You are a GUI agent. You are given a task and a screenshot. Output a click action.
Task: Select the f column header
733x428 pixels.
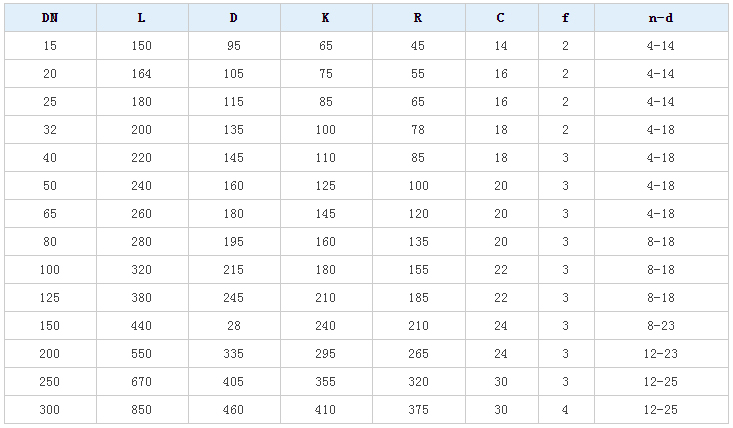click(x=565, y=18)
